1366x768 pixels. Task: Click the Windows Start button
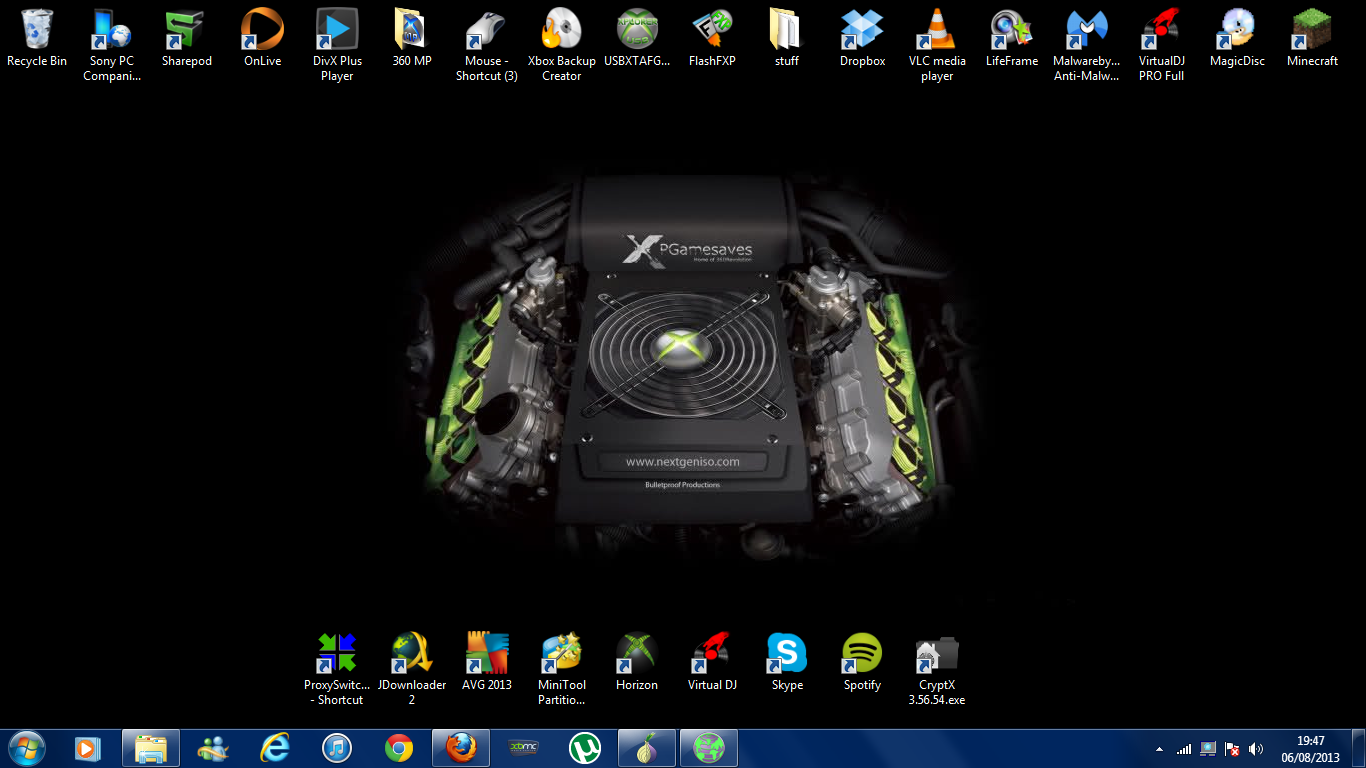pos(26,748)
